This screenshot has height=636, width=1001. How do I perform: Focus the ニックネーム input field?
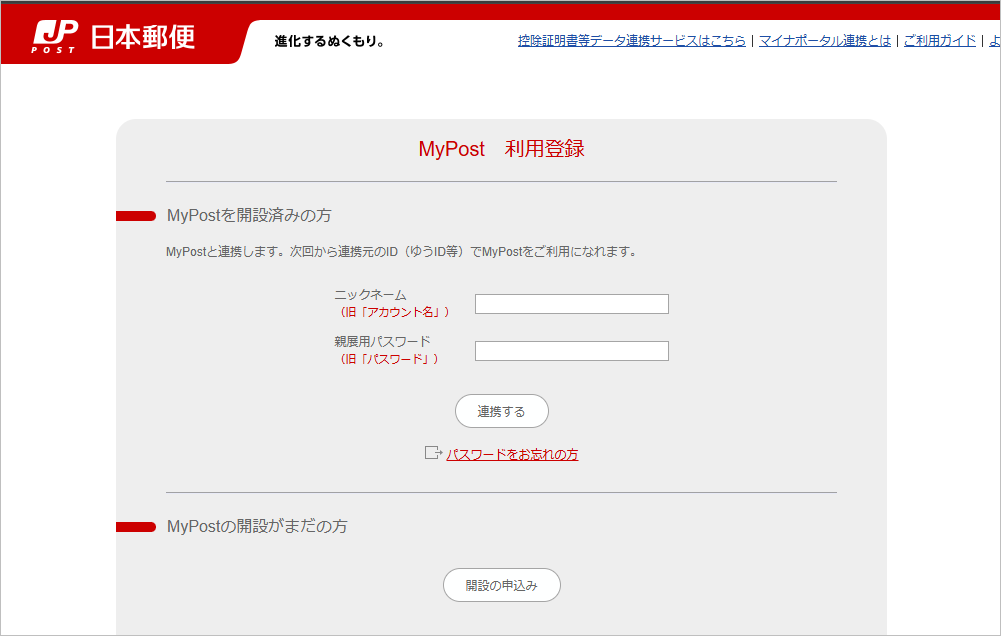pyautogui.click(x=571, y=304)
